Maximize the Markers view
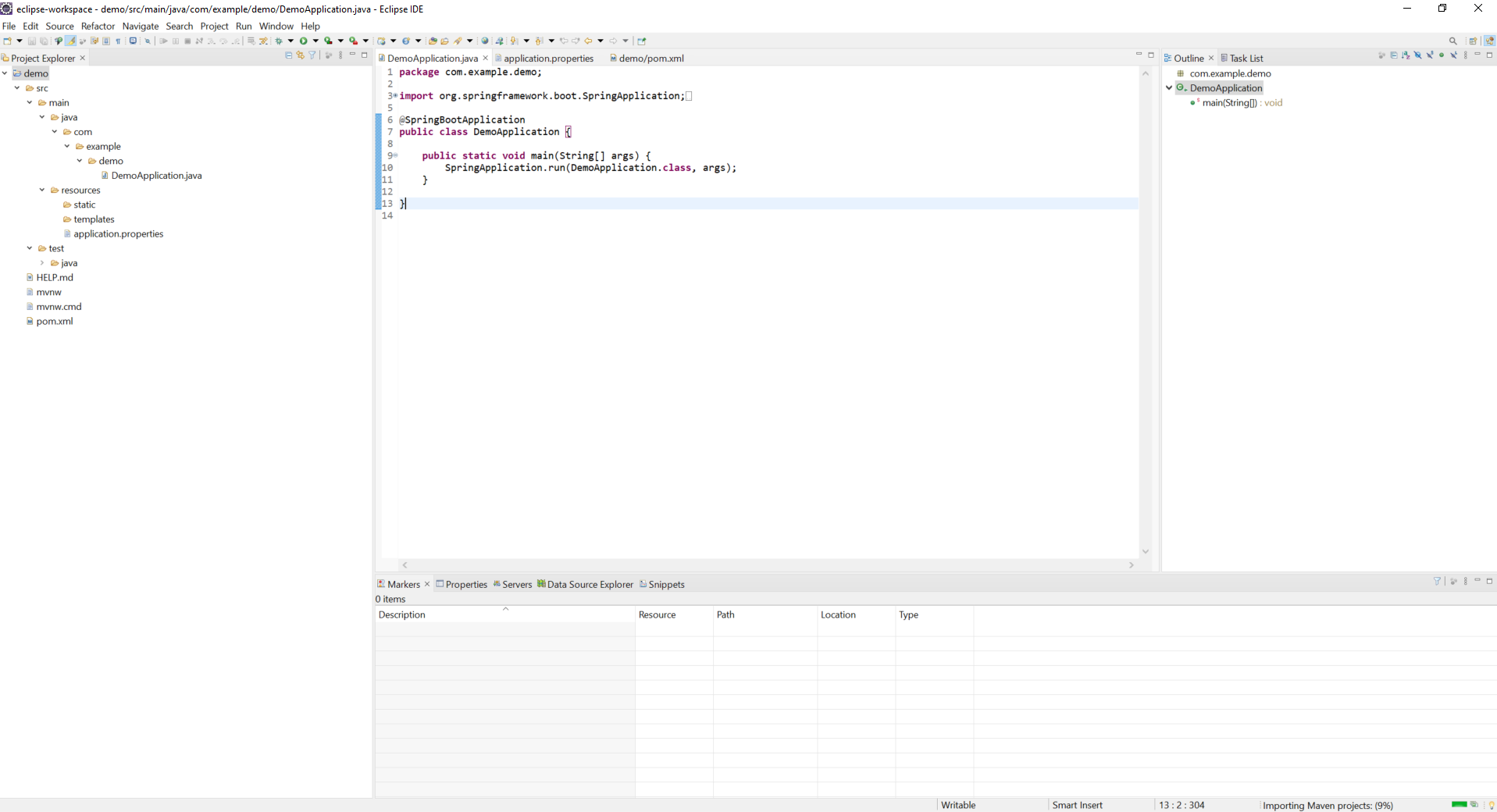Screen dimensions: 1497x812 click(1491, 582)
